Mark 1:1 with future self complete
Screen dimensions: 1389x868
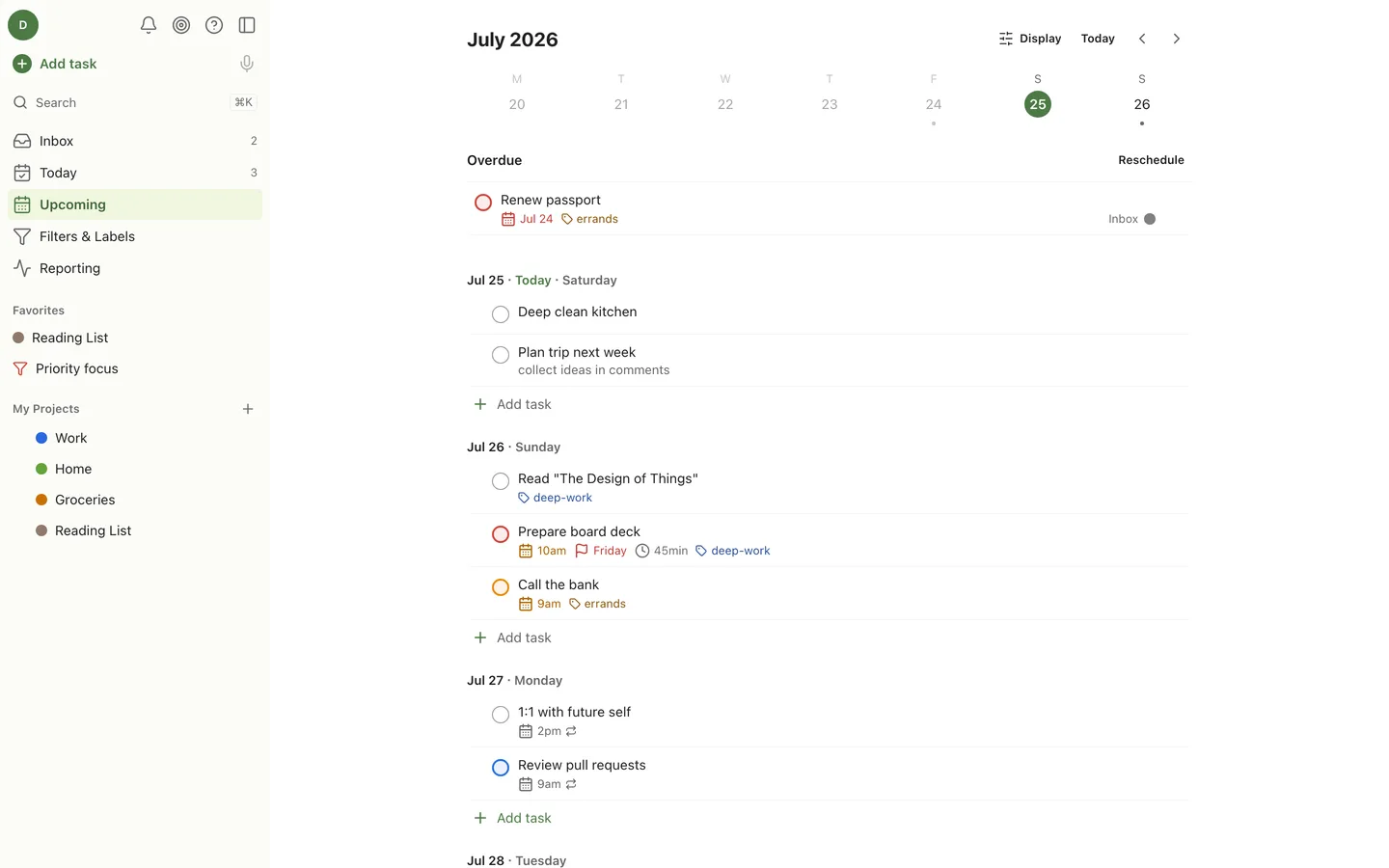[501, 715]
